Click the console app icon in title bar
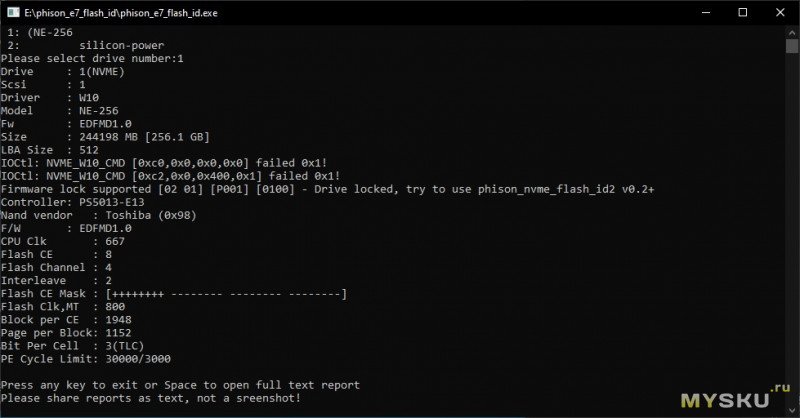This screenshot has width=800, height=418. 12,13
